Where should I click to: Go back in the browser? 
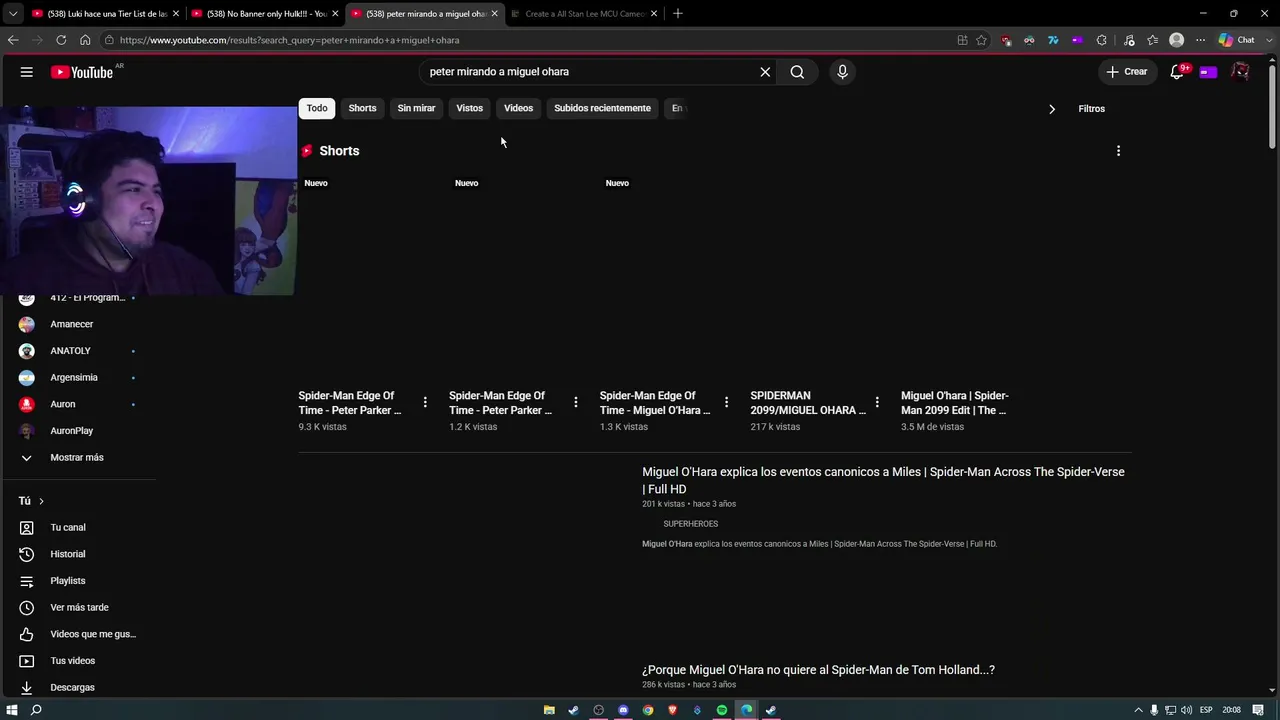tap(13, 40)
